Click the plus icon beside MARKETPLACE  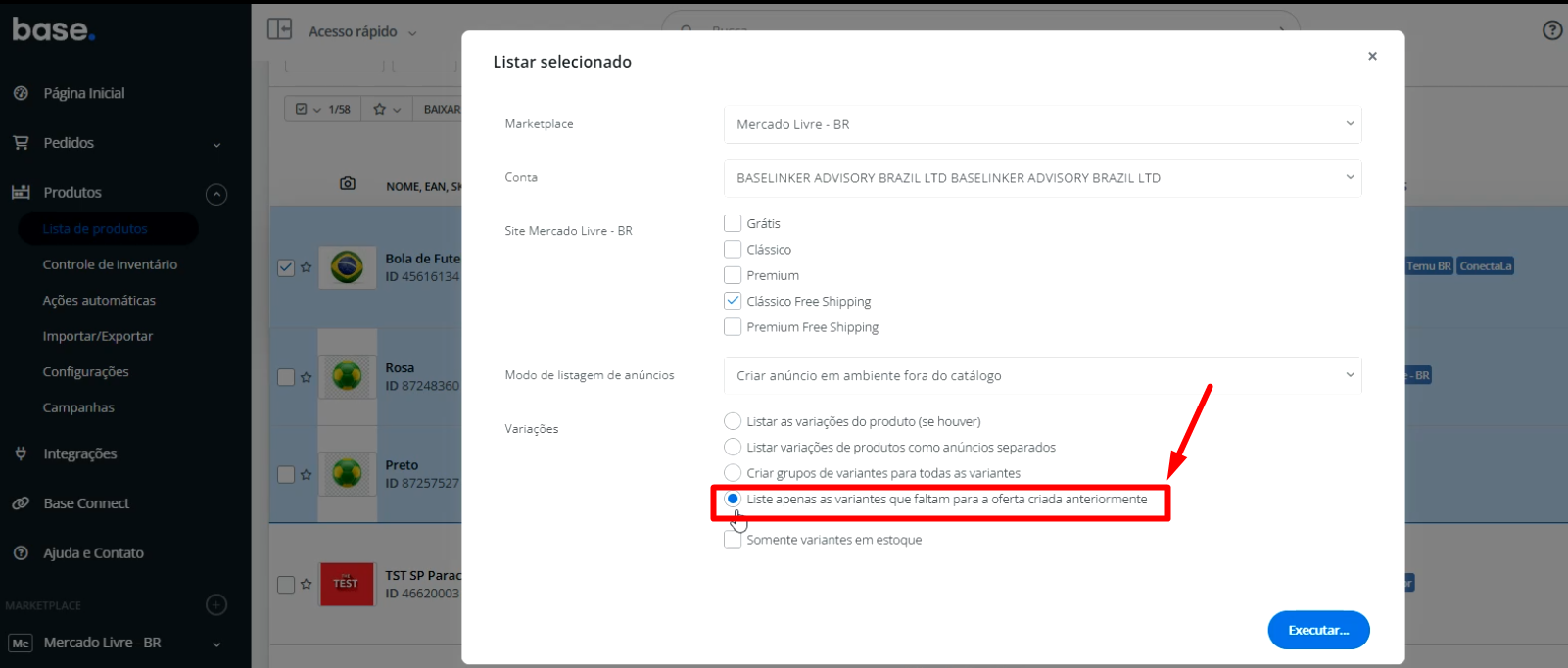tap(216, 605)
